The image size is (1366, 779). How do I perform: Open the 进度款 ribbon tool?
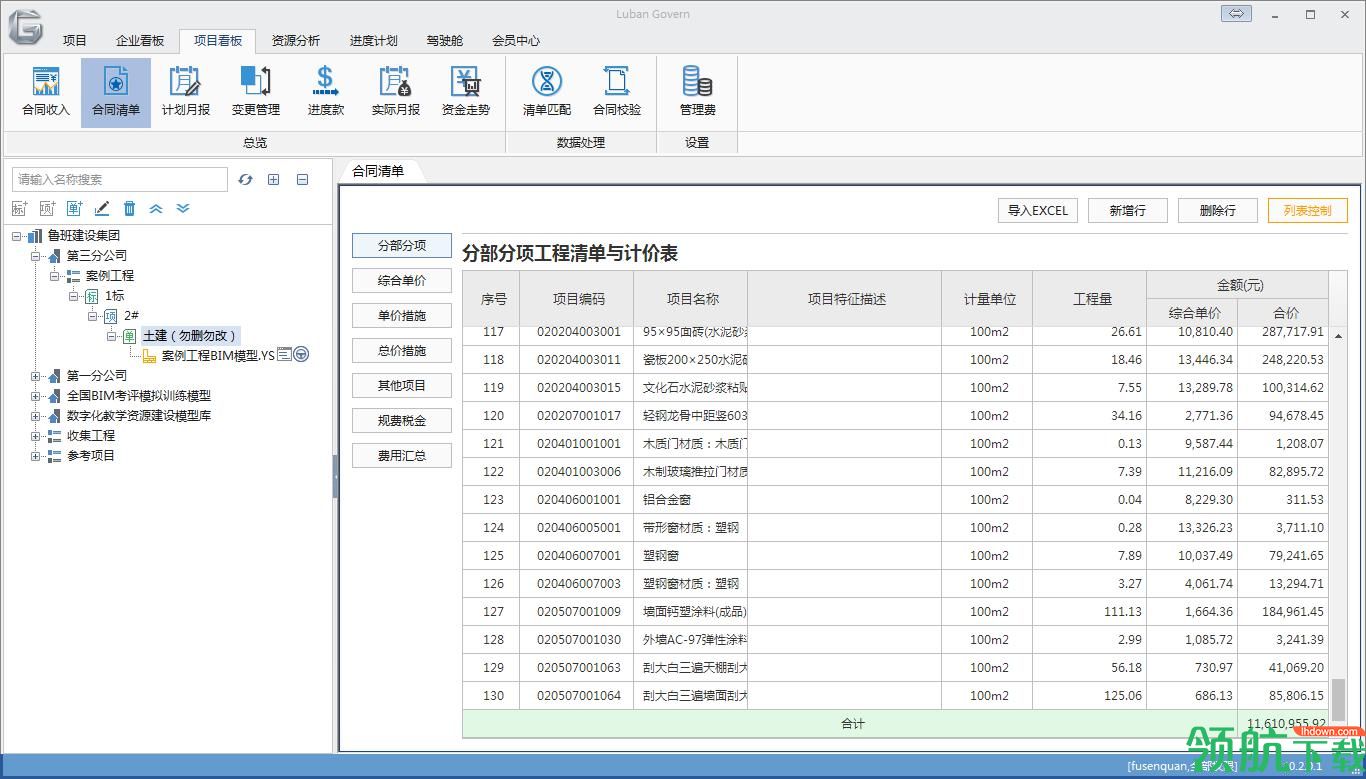point(326,92)
